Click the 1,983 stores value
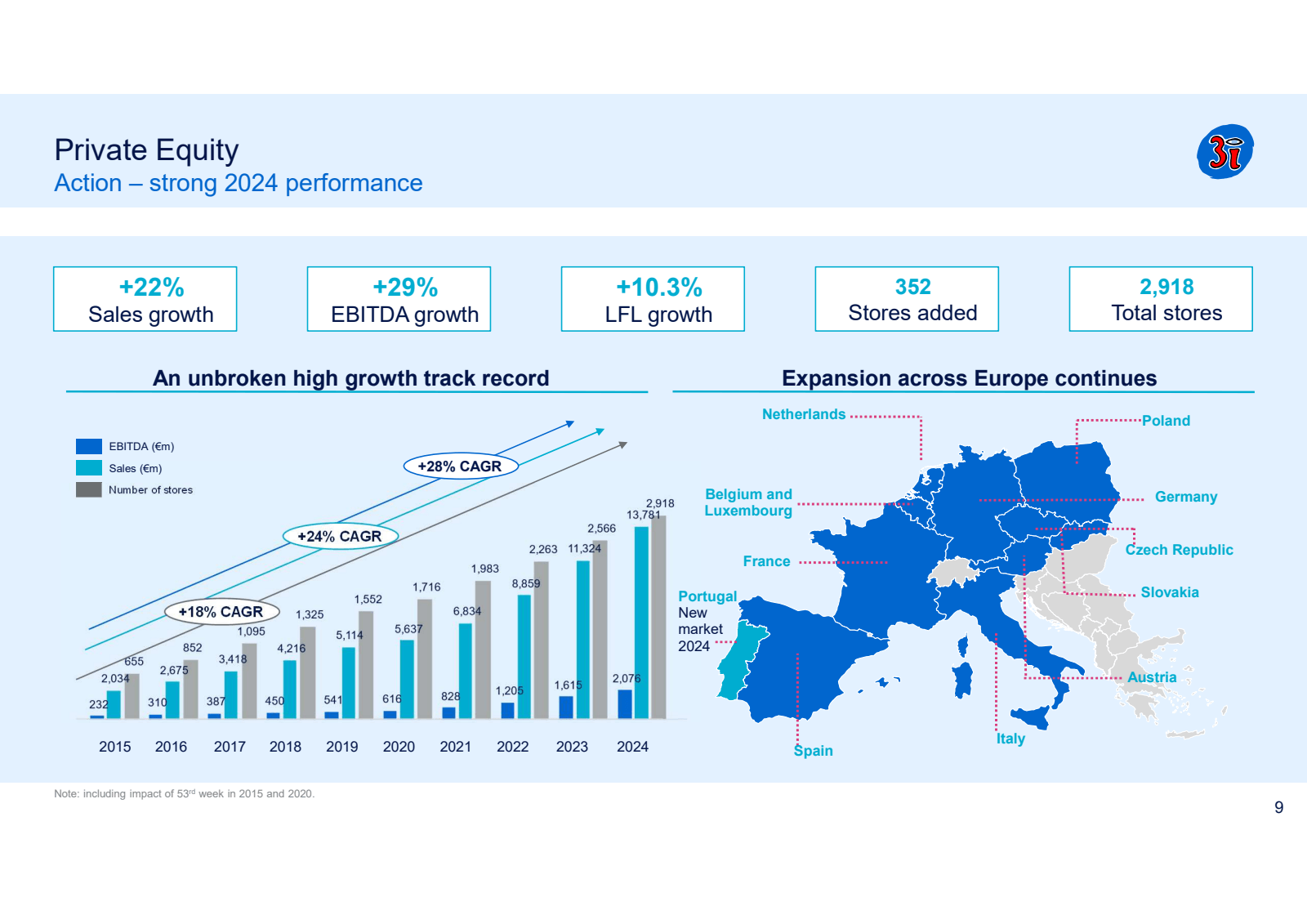 [x=485, y=569]
